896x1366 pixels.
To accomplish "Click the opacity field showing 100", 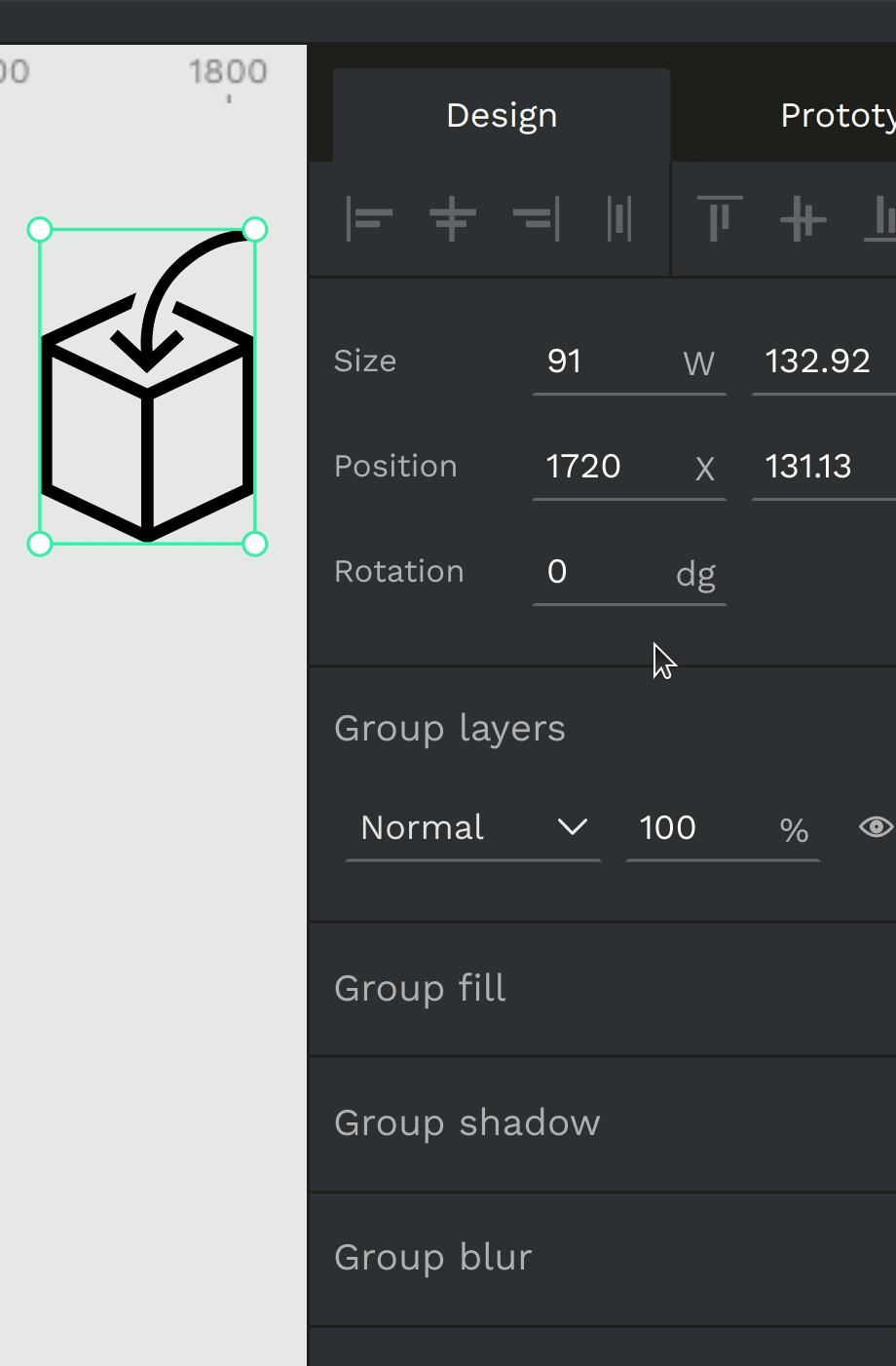I will [723, 828].
